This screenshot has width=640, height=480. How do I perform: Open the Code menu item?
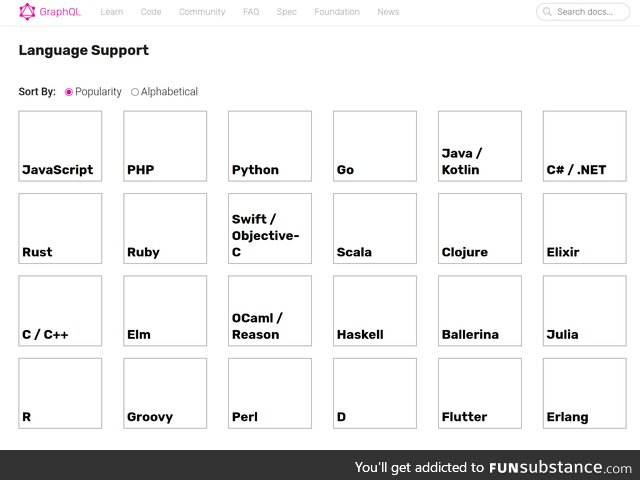tap(151, 12)
